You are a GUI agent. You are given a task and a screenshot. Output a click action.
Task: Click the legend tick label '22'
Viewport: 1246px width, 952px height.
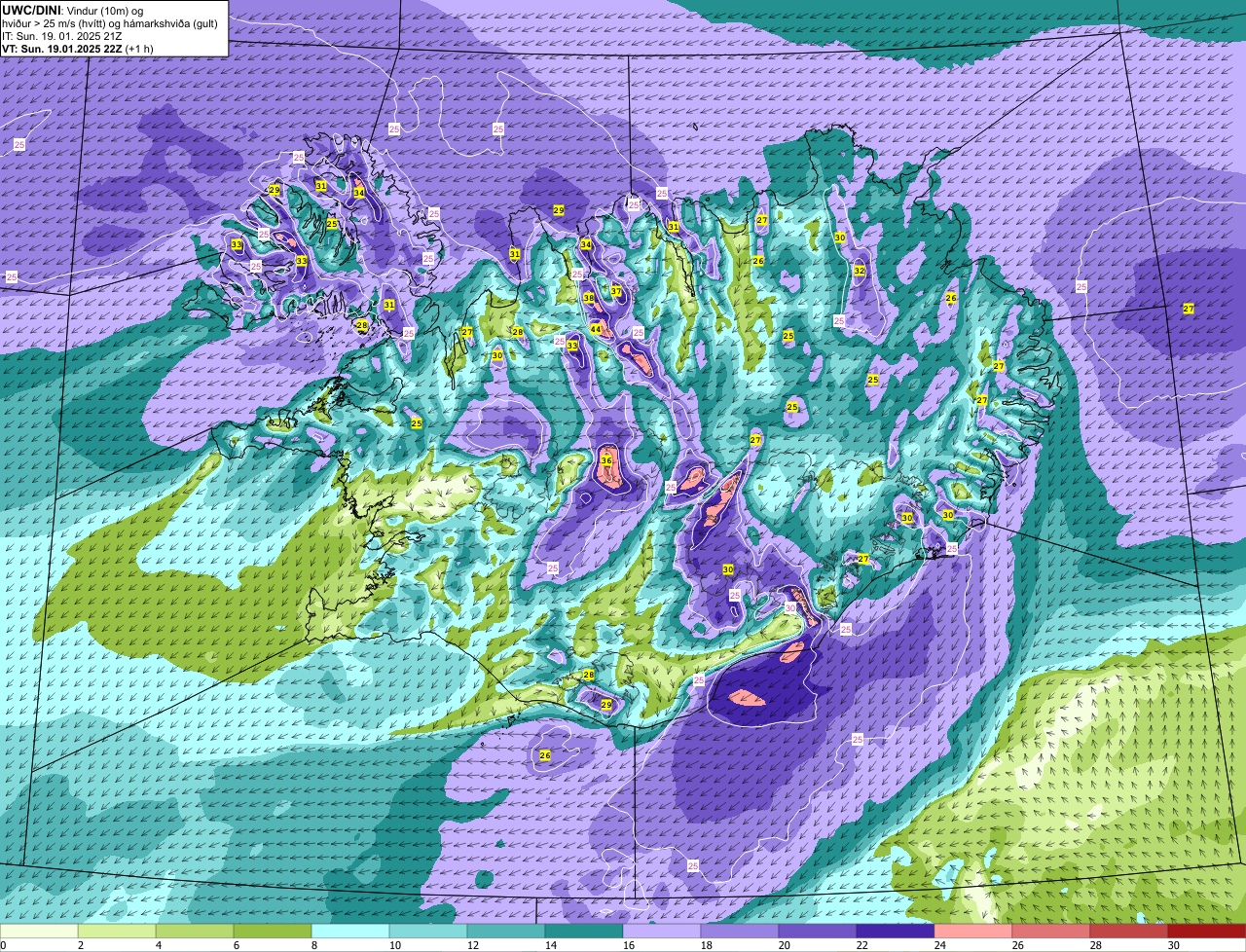861,945
